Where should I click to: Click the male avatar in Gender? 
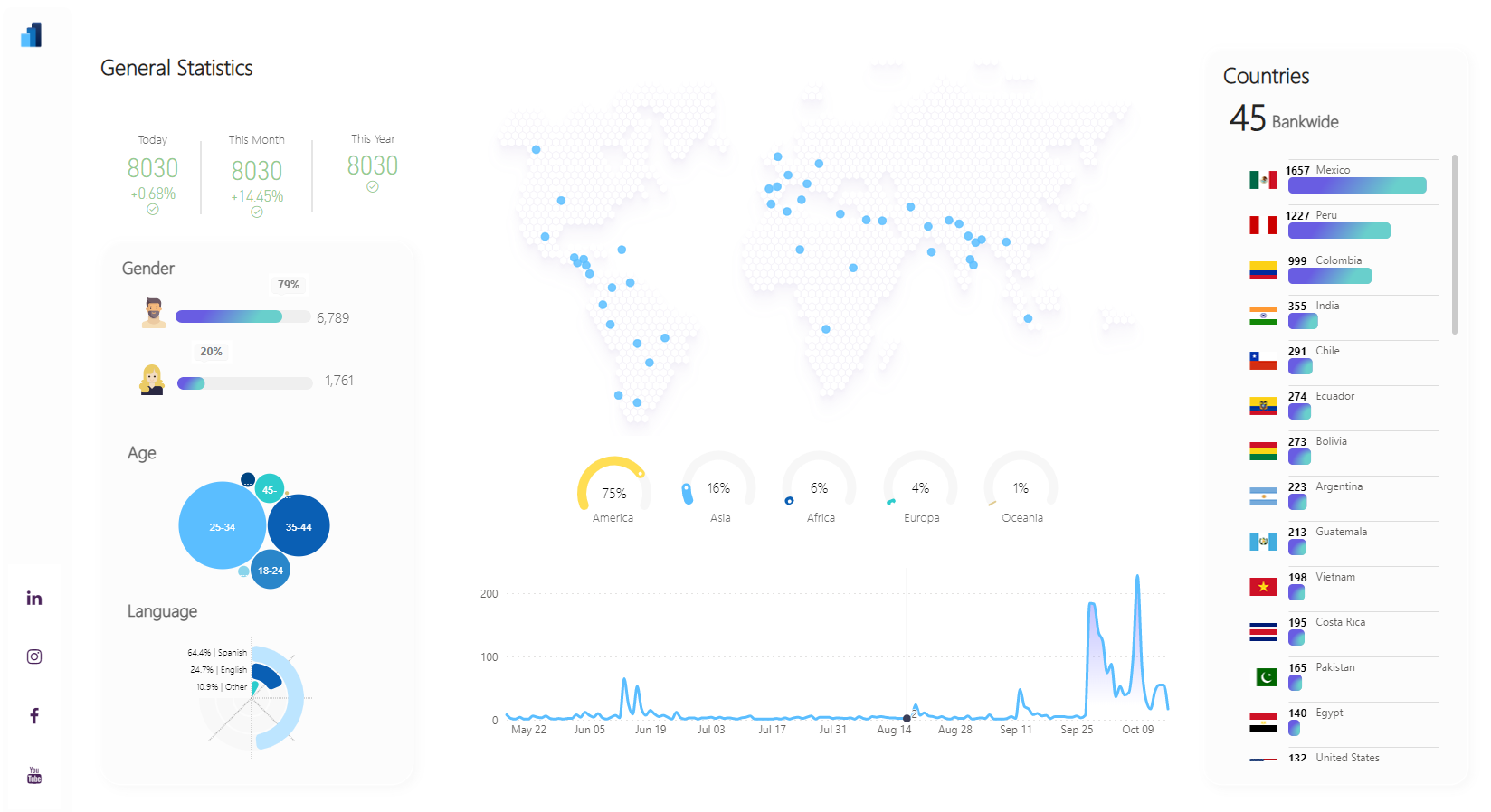pos(154,313)
